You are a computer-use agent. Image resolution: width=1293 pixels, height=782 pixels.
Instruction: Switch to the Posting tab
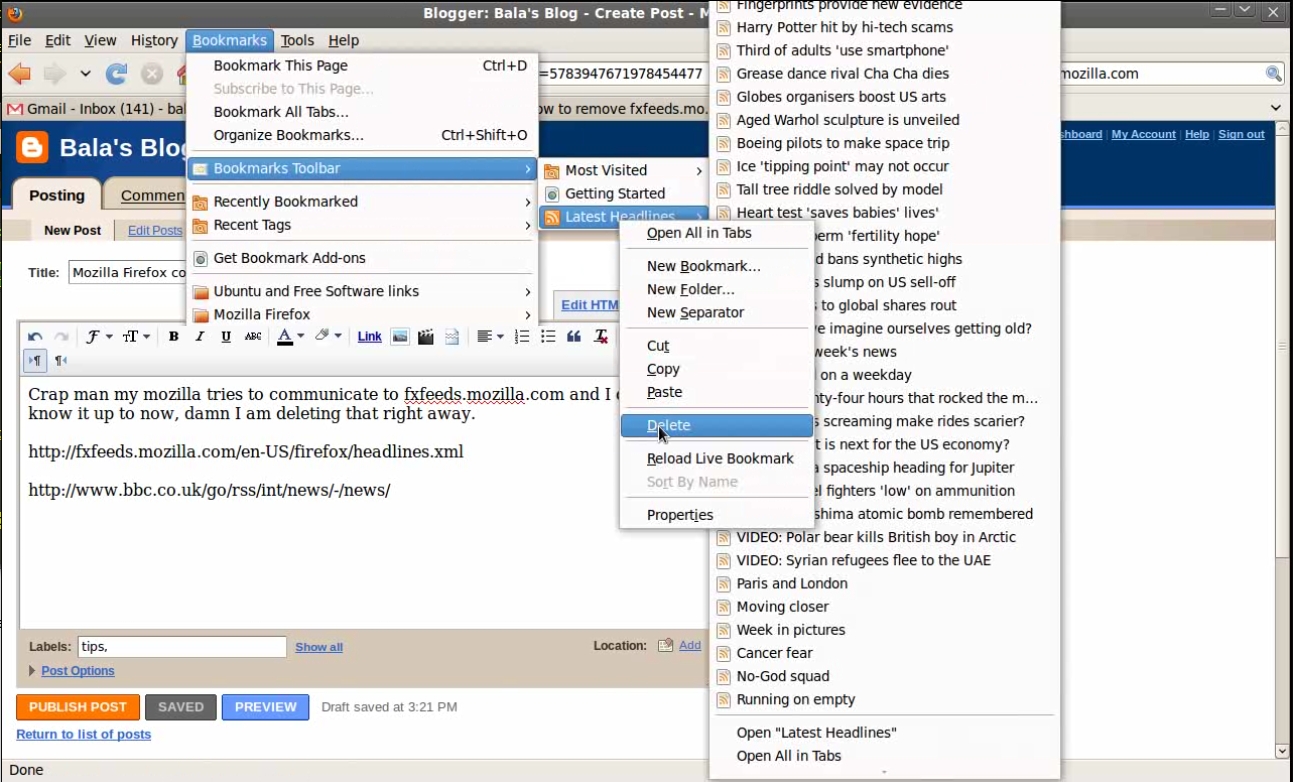(56, 195)
